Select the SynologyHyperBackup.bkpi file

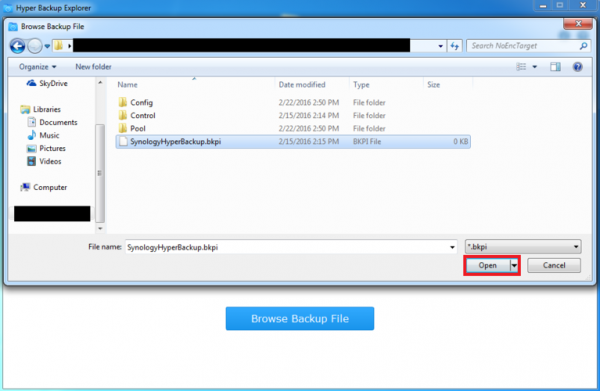click(293, 142)
